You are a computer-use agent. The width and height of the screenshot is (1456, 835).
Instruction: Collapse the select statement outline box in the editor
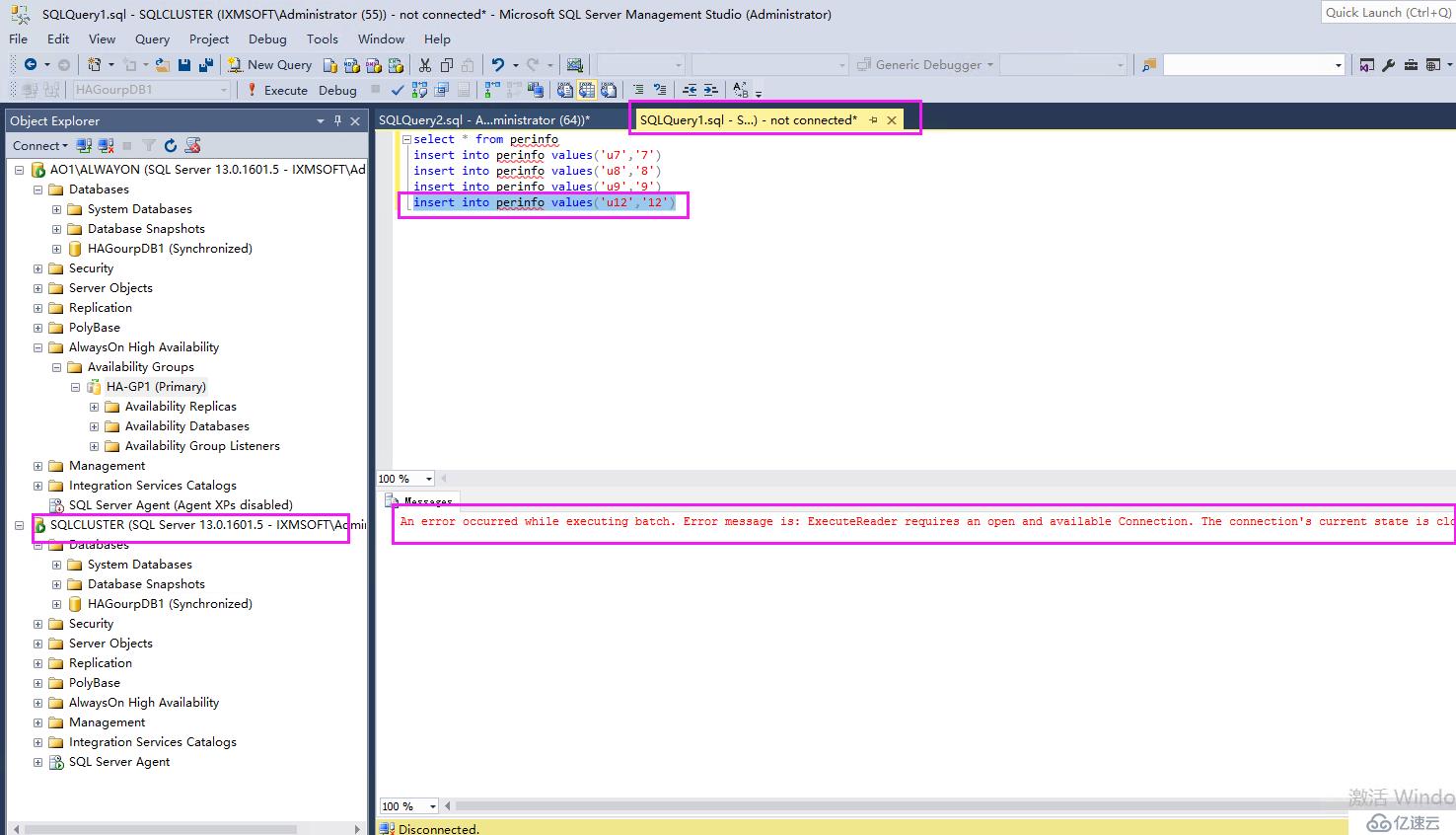[405, 140]
